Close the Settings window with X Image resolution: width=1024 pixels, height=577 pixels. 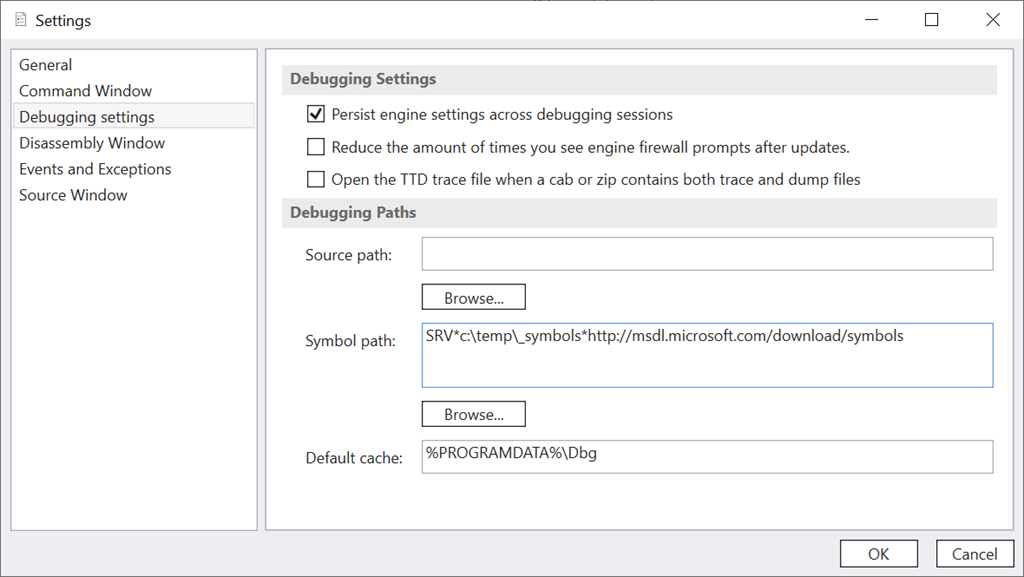992,20
